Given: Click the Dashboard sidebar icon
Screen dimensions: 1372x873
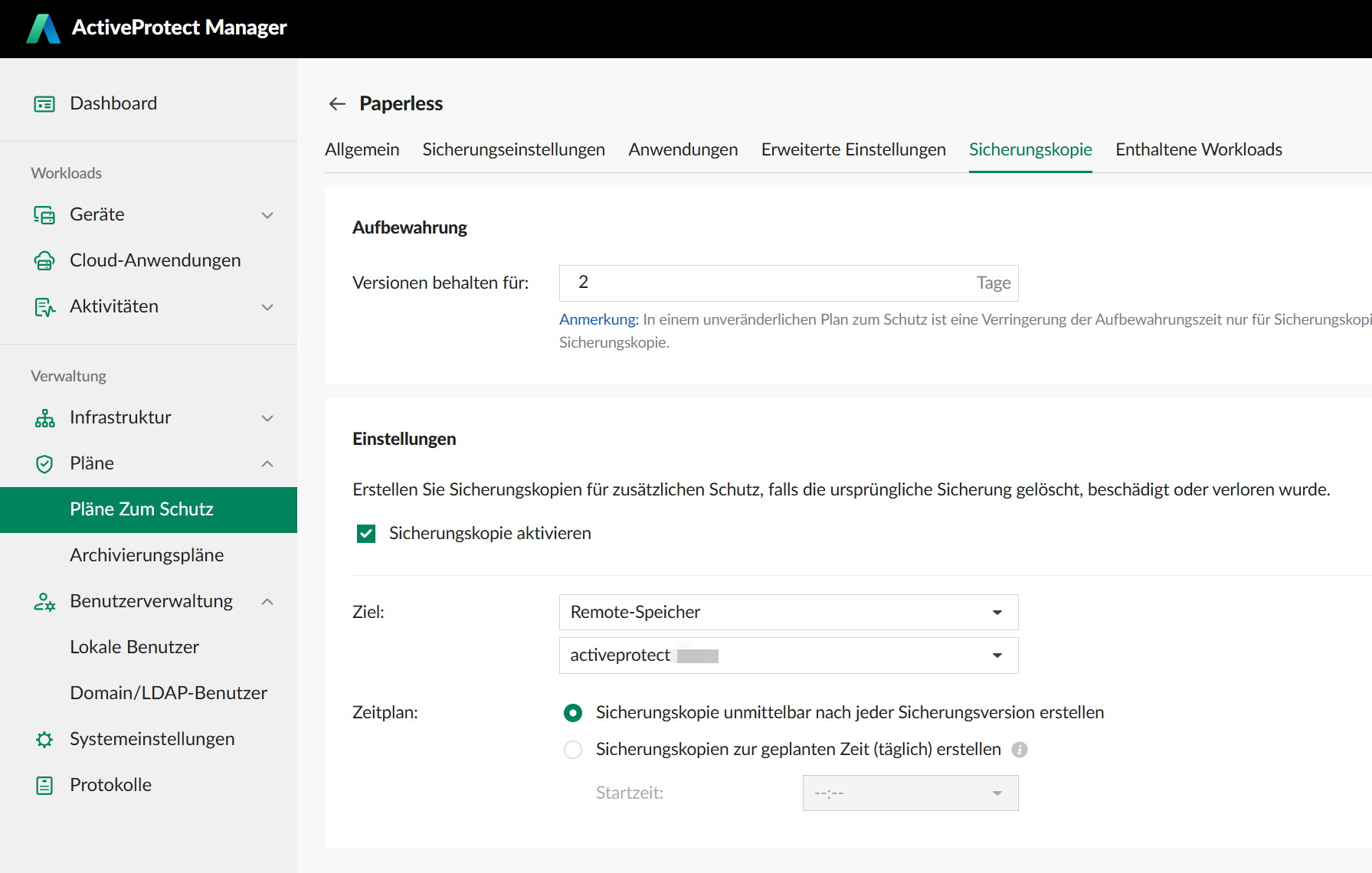Looking at the screenshot, I should (44, 104).
